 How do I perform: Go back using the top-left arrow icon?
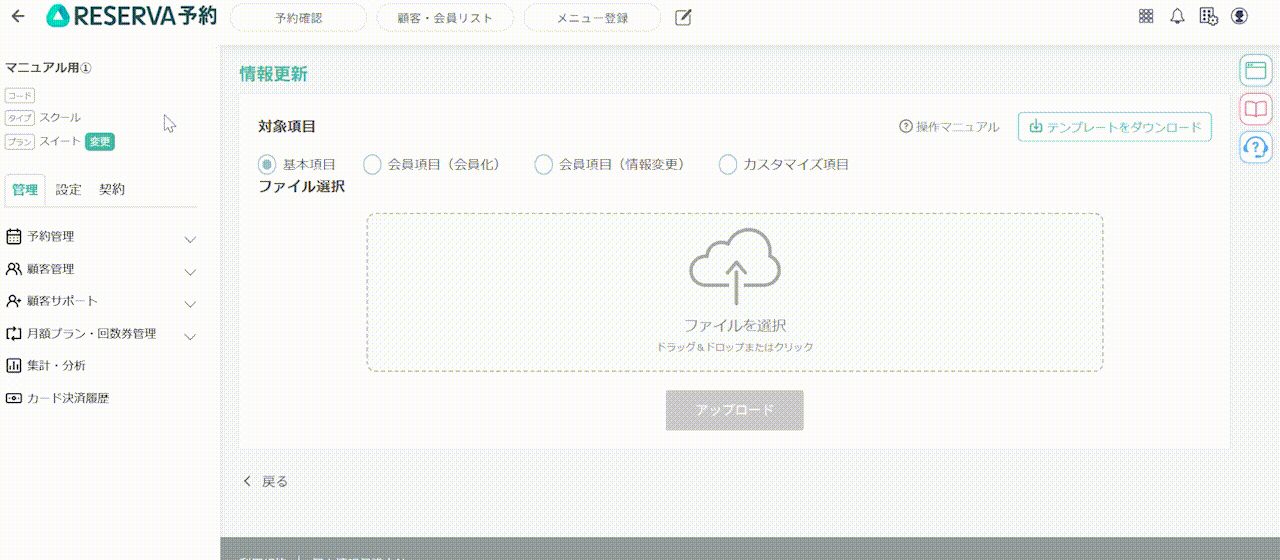click(18, 17)
